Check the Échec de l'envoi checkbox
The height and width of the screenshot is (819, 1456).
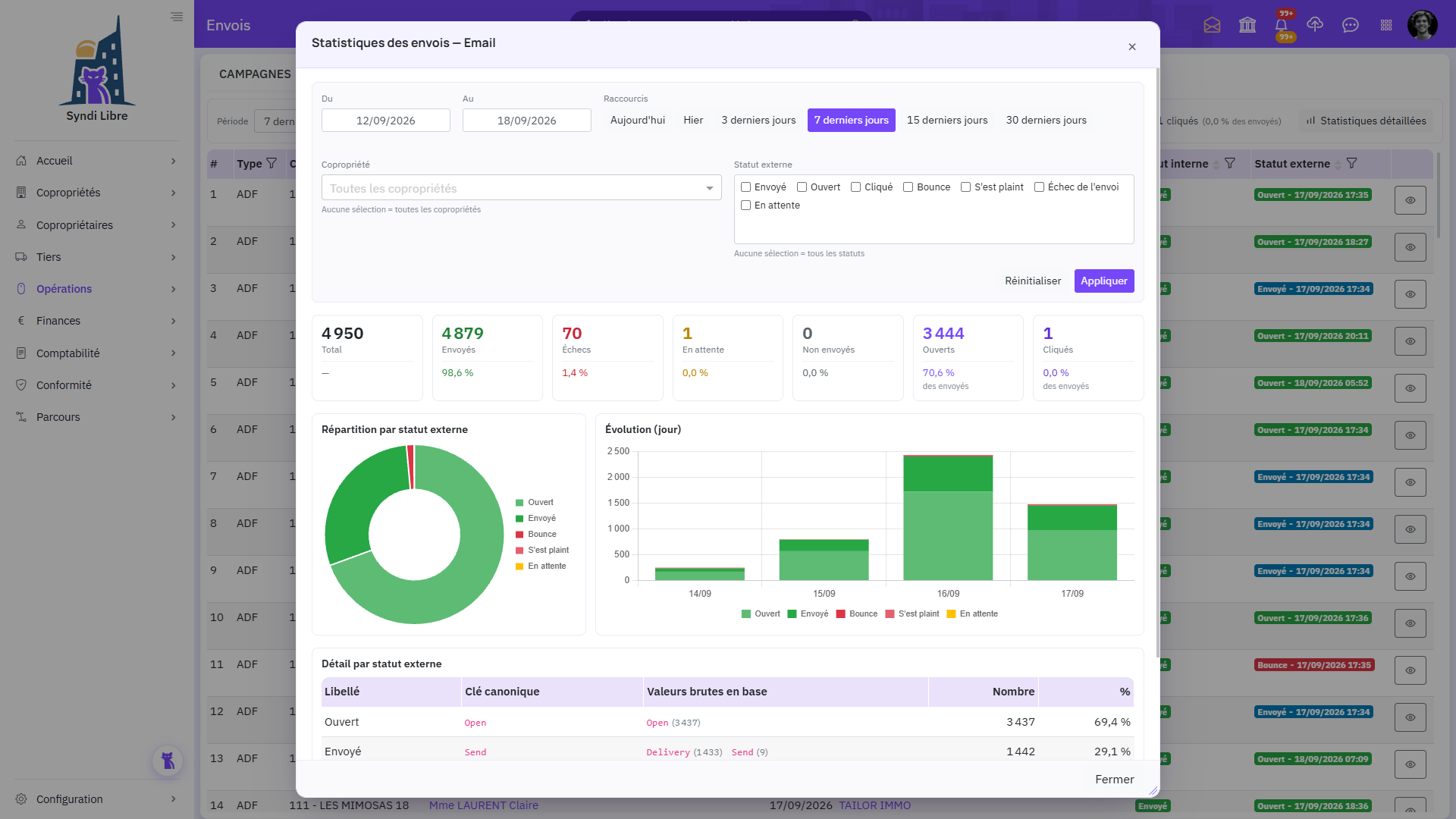(x=1040, y=187)
